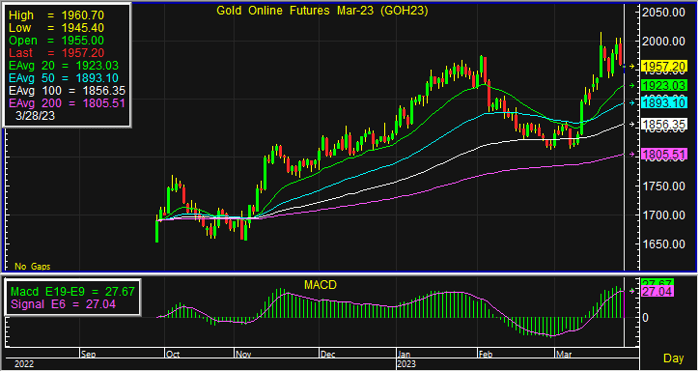Click the magenta 1805.51 EAvg 200 price tag
The height and width of the screenshot is (372, 699).
pos(664,155)
